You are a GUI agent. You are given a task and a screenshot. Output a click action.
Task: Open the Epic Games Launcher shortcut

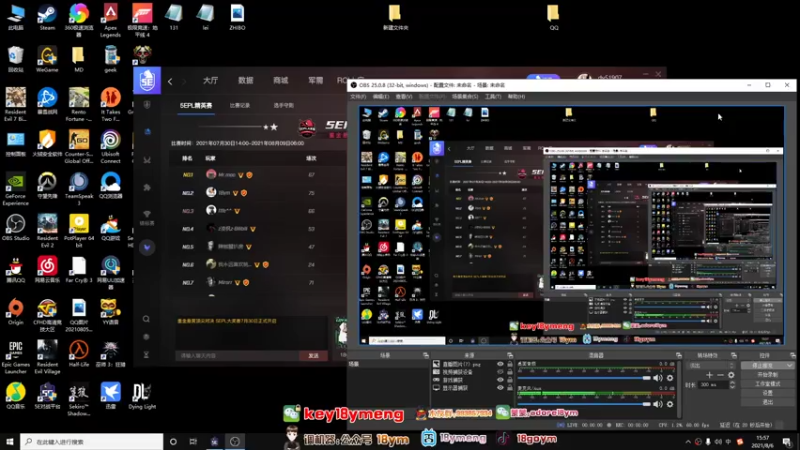point(15,358)
